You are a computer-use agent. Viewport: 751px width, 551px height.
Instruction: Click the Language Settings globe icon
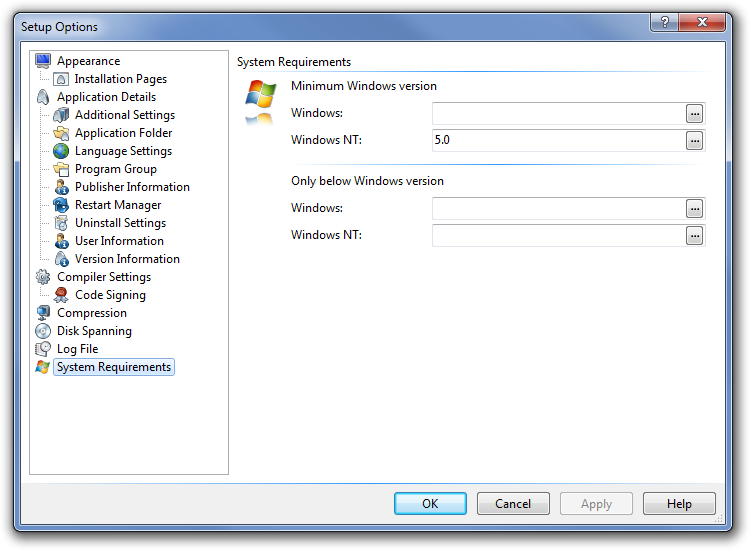(x=61, y=151)
